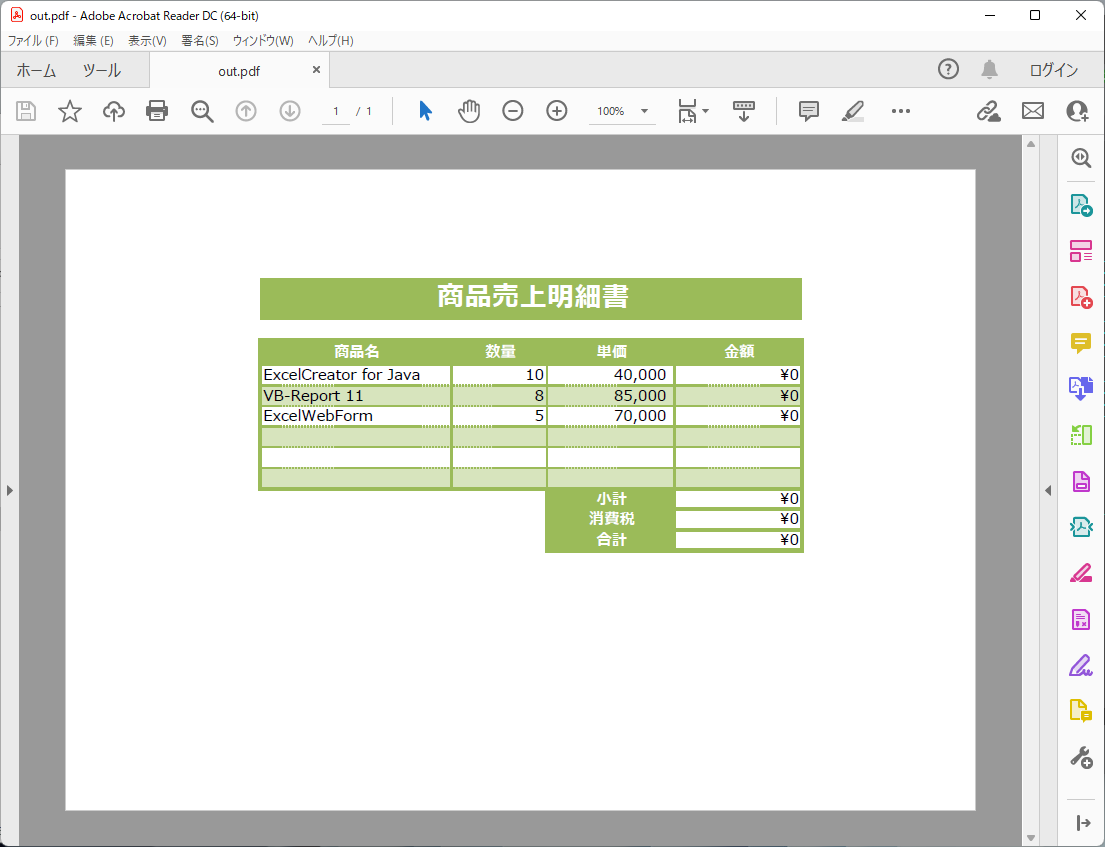The height and width of the screenshot is (847, 1105).
Task: Upload file via cloud icon
Action: point(113,111)
